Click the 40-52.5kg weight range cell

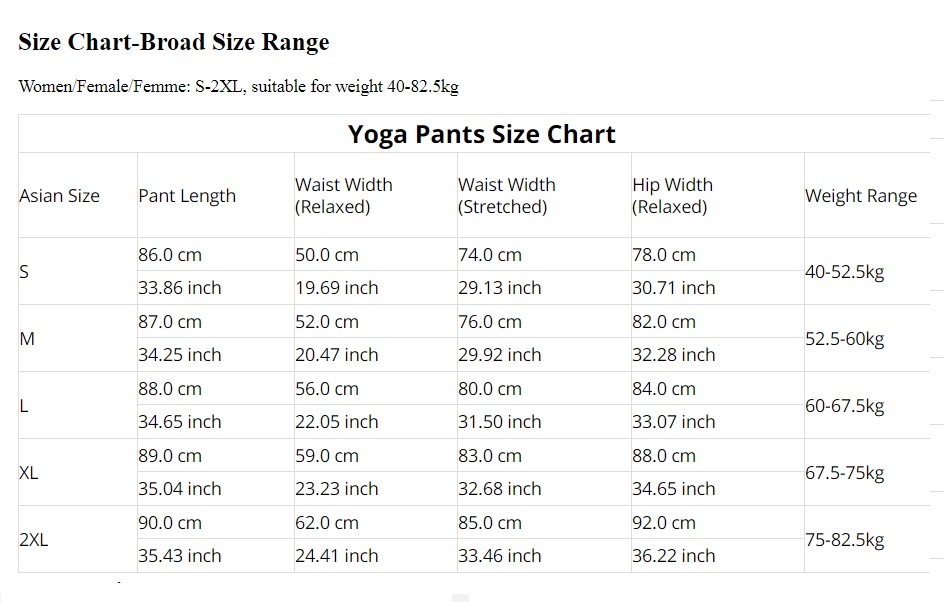click(845, 272)
